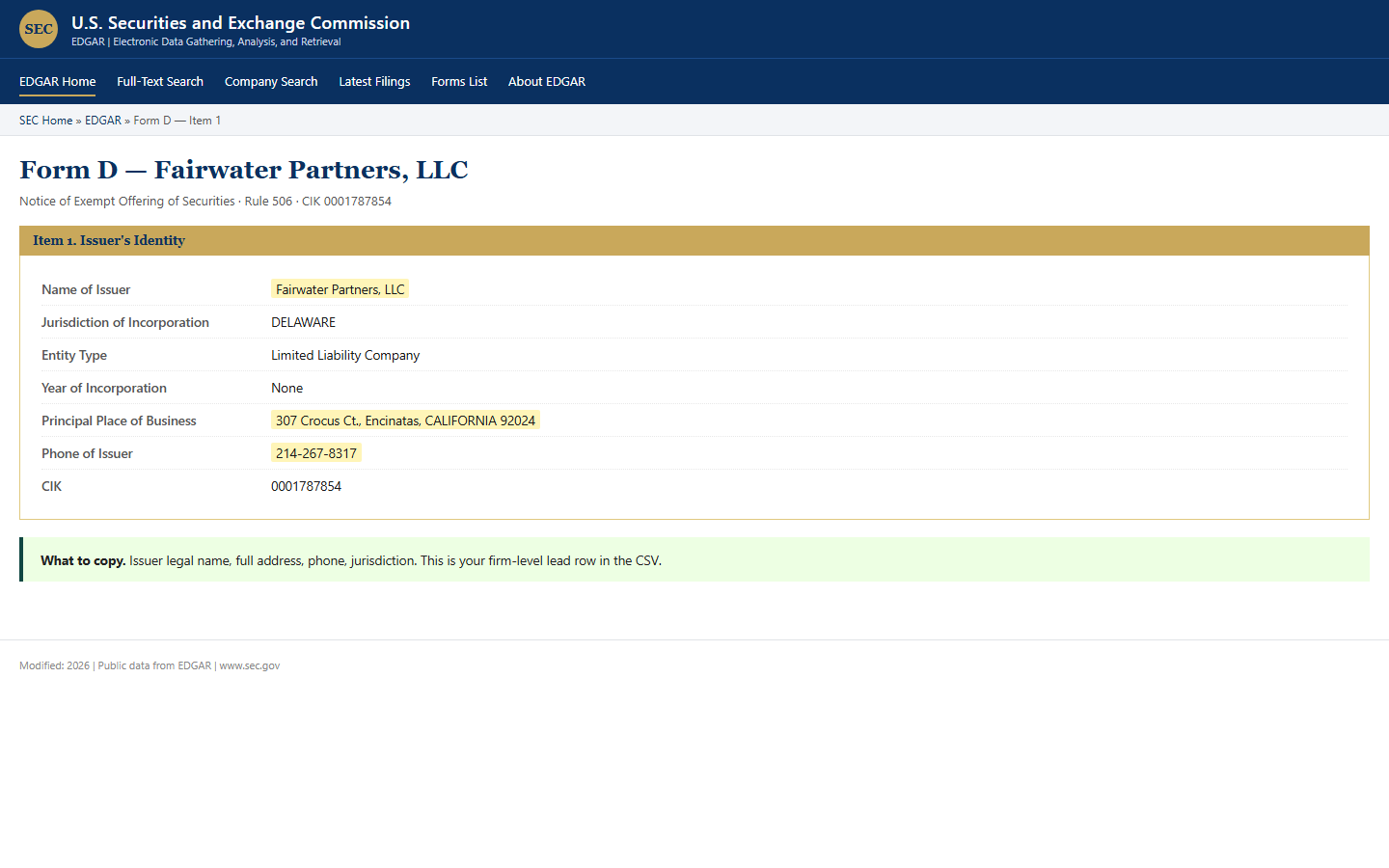Image resolution: width=1389 pixels, height=868 pixels.
Task: Click the Year of Incorporation label
Action: coord(104,388)
